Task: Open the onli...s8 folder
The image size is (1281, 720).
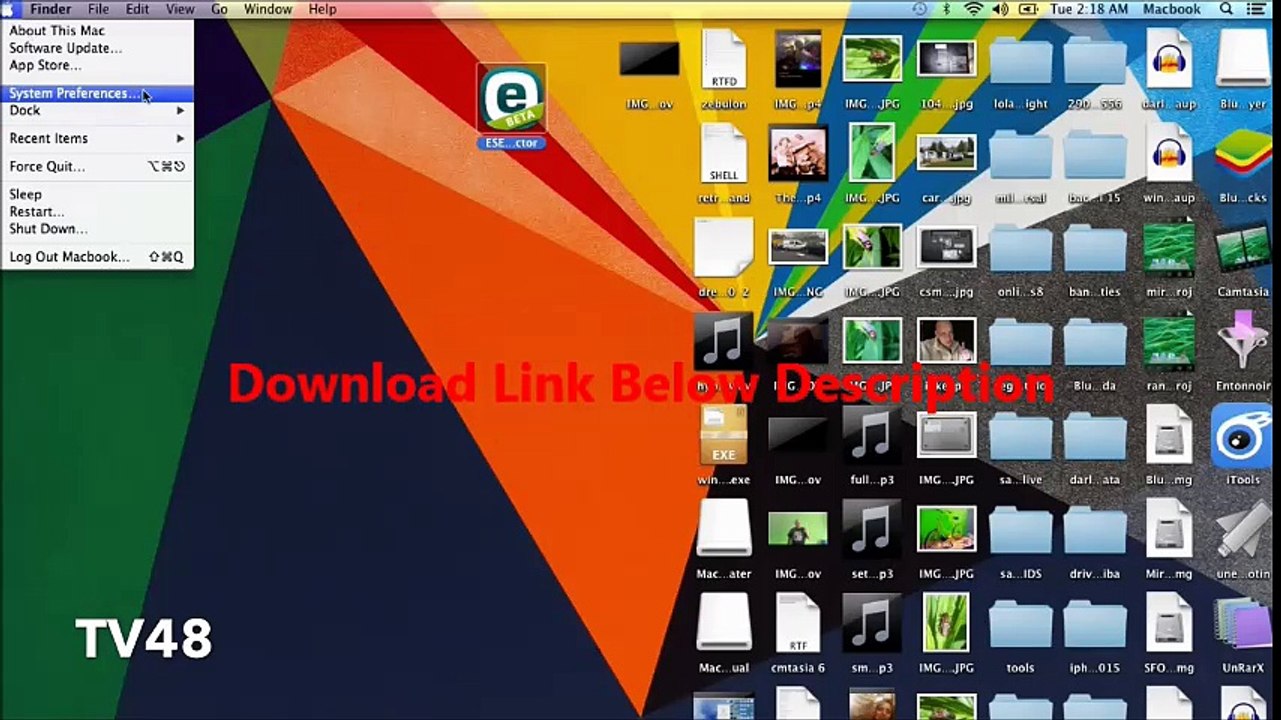Action: coord(1021,250)
